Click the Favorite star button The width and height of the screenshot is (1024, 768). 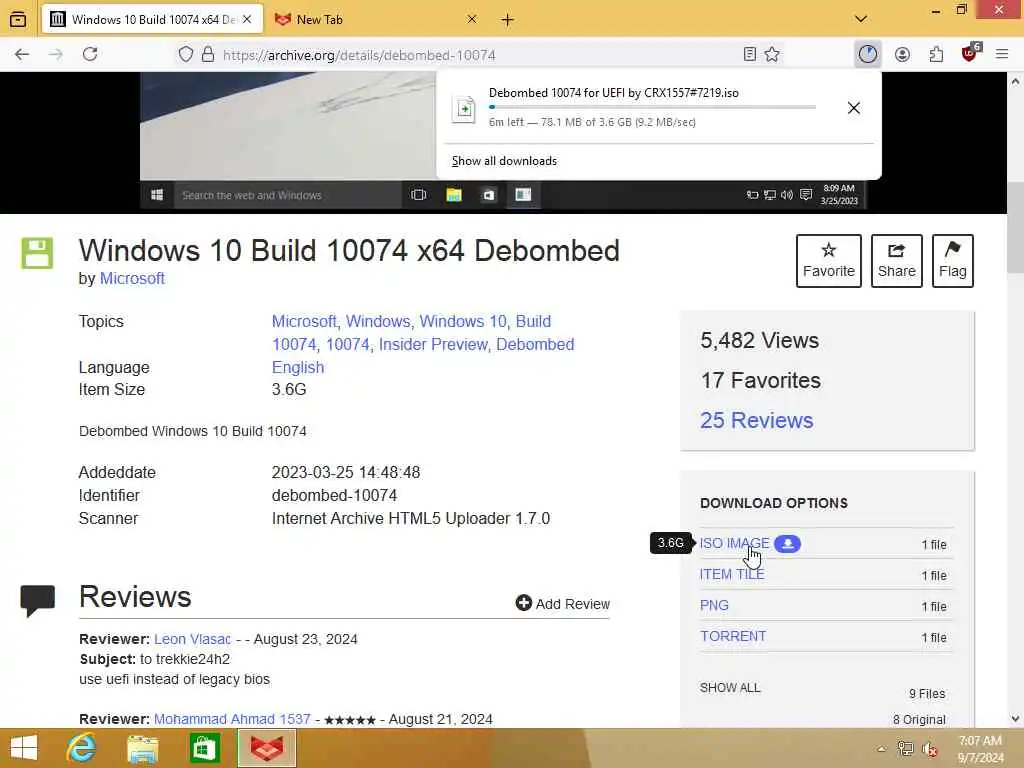[829, 261]
